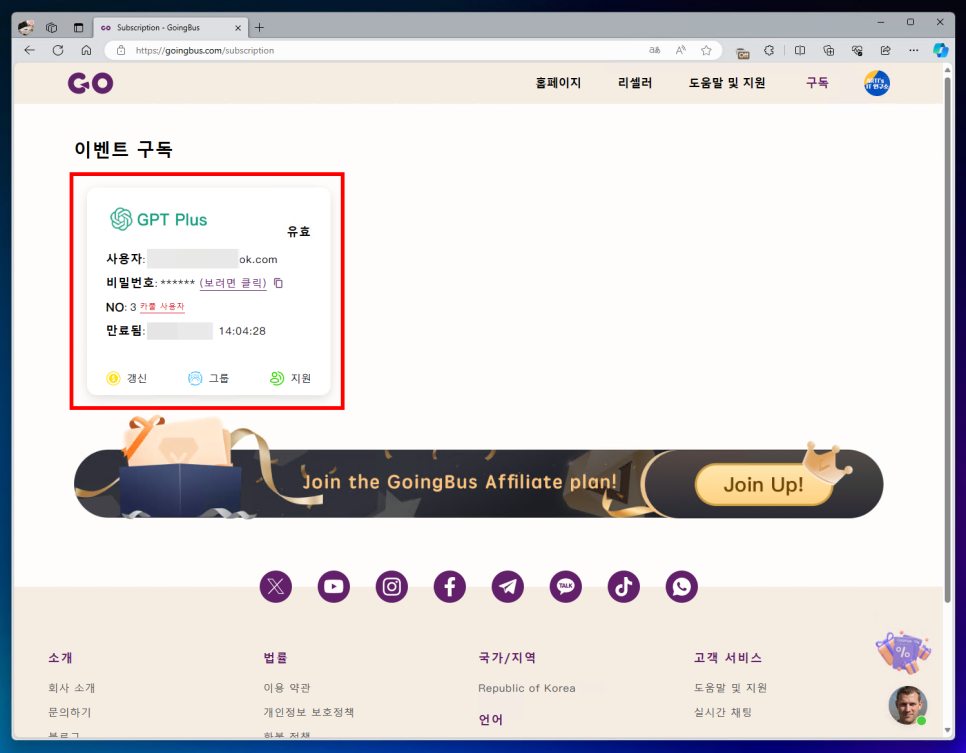Click the Join the GoingBus Affiliate banner

pyautogui.click(x=459, y=482)
